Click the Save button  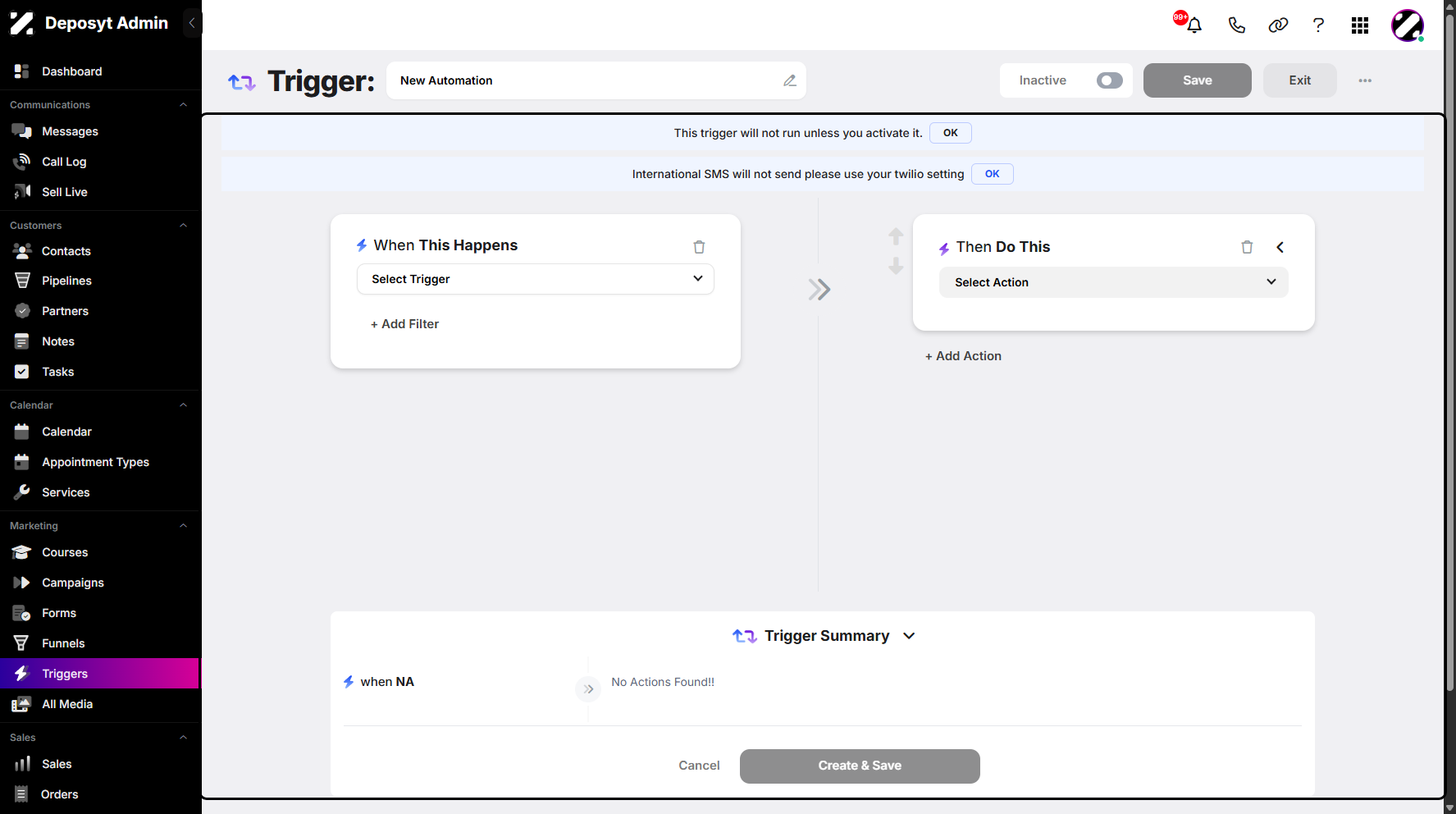pos(1198,80)
